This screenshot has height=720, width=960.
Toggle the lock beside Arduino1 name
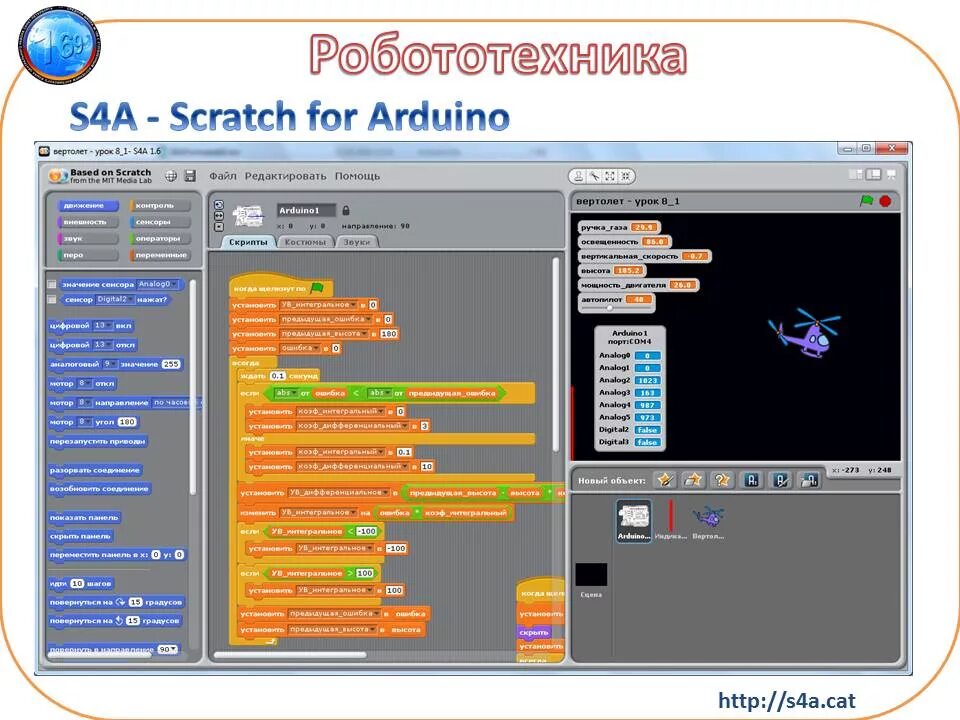click(x=346, y=209)
